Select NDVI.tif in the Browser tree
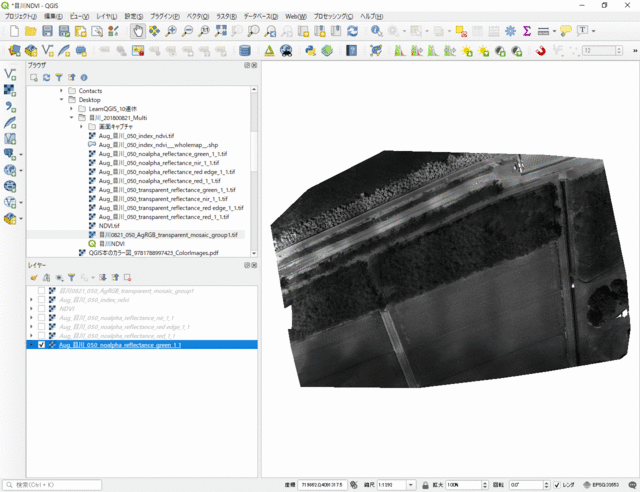This screenshot has height=492, width=640. pos(109,226)
